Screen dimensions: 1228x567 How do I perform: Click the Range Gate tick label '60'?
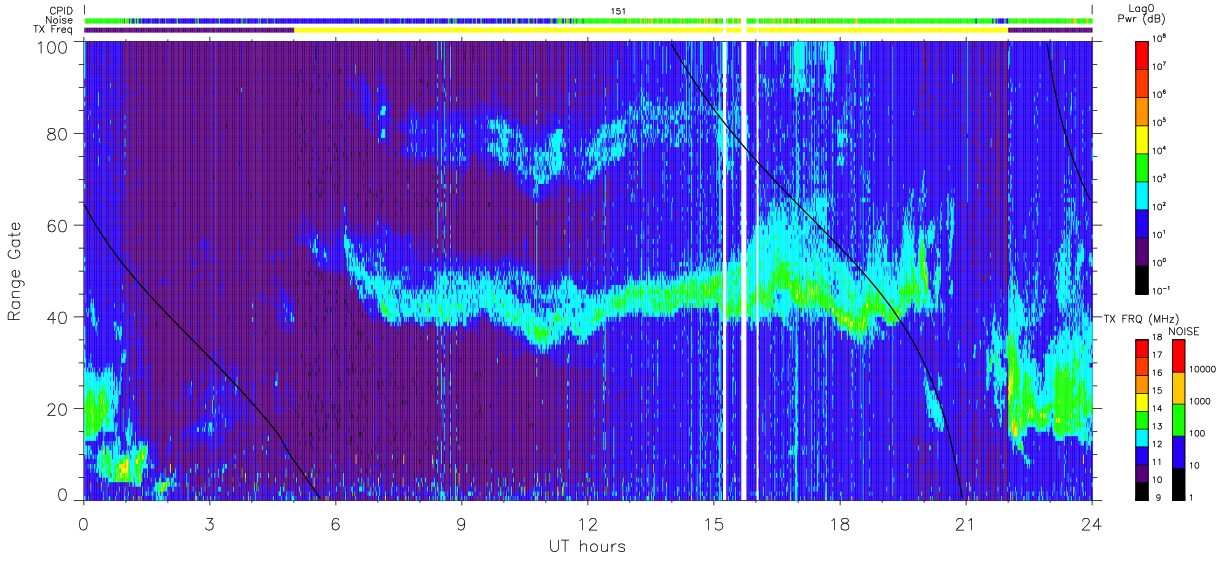coord(60,225)
